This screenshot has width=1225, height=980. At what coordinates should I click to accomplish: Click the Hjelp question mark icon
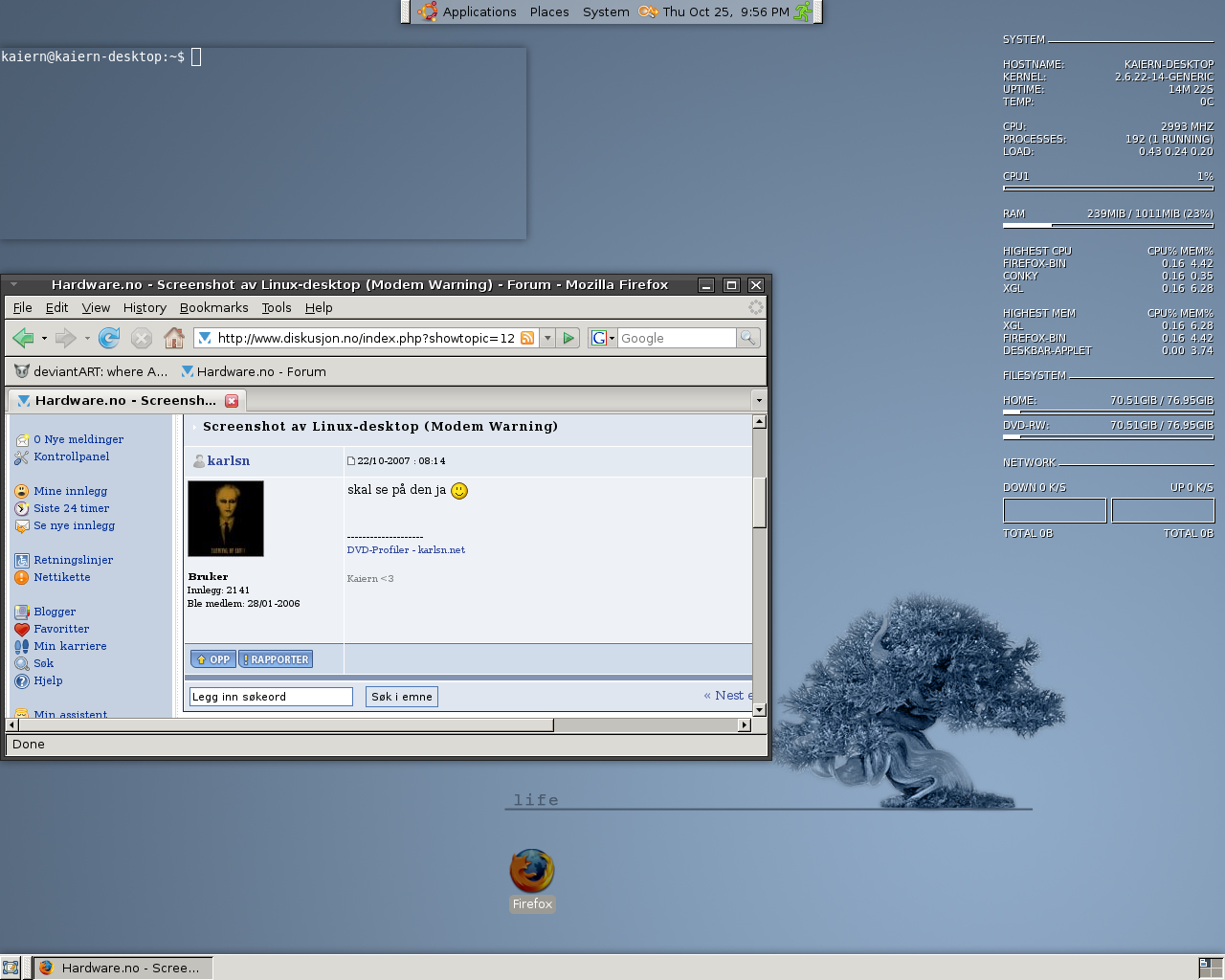point(22,681)
